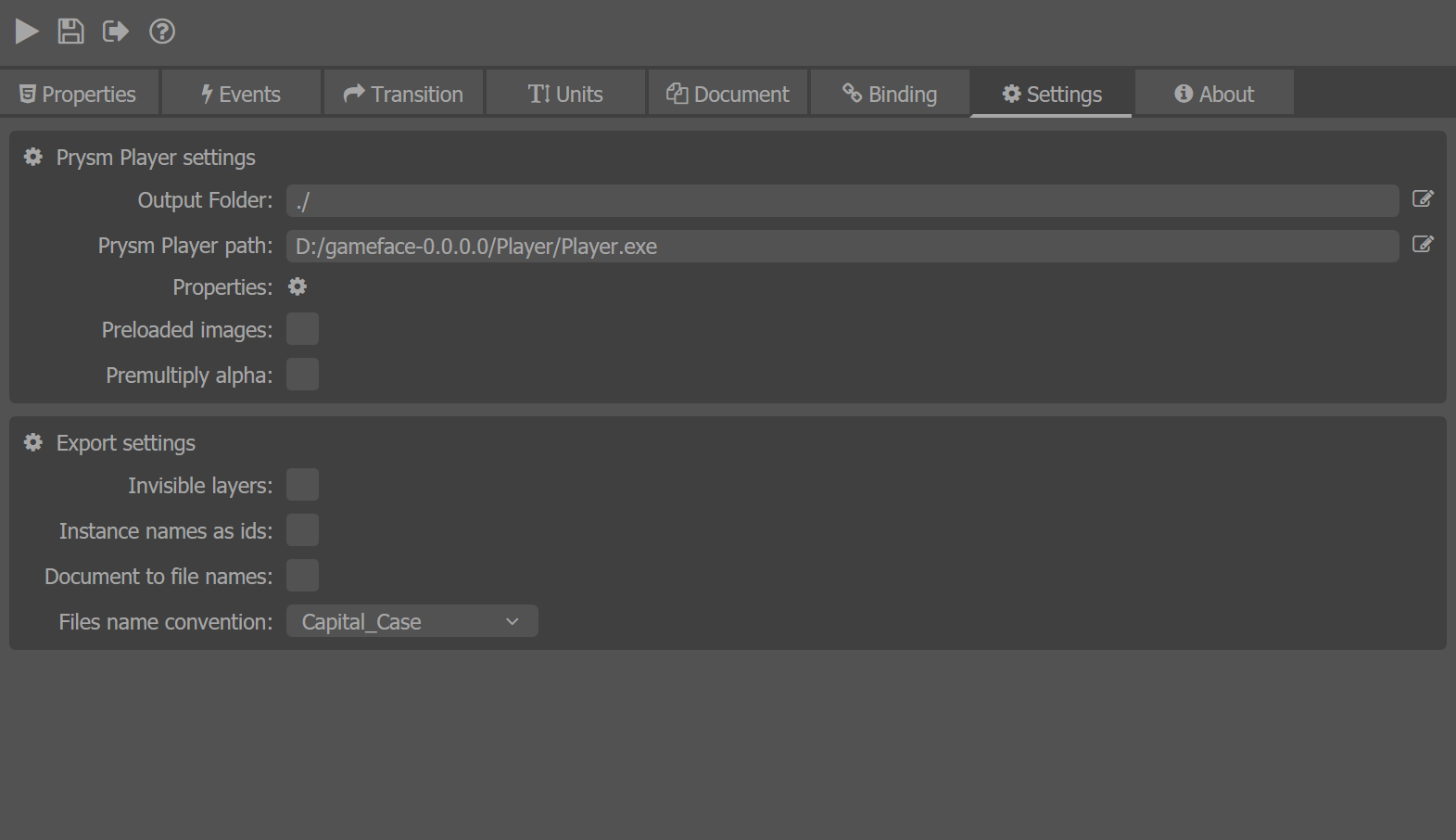
Task: Click into the Output Folder field
Action: click(x=842, y=200)
